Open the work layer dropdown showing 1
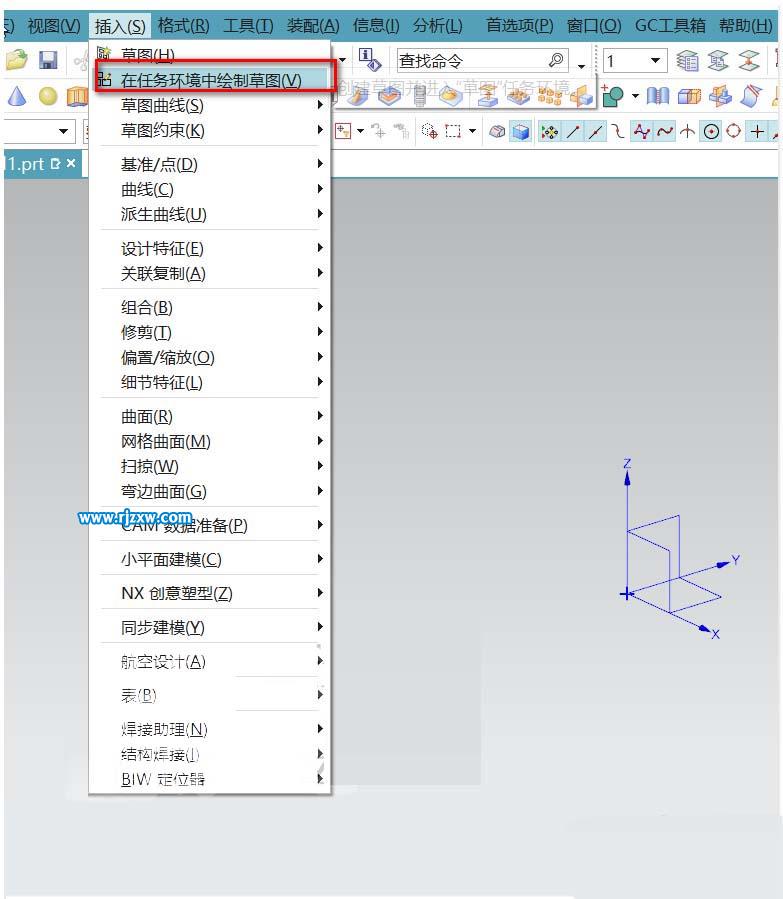 coord(655,60)
